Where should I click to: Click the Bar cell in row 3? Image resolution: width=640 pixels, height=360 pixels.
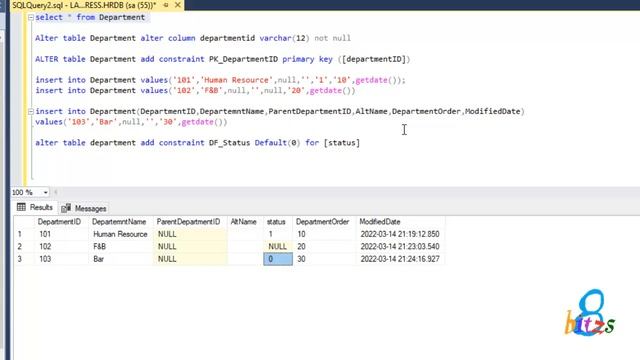click(120, 259)
